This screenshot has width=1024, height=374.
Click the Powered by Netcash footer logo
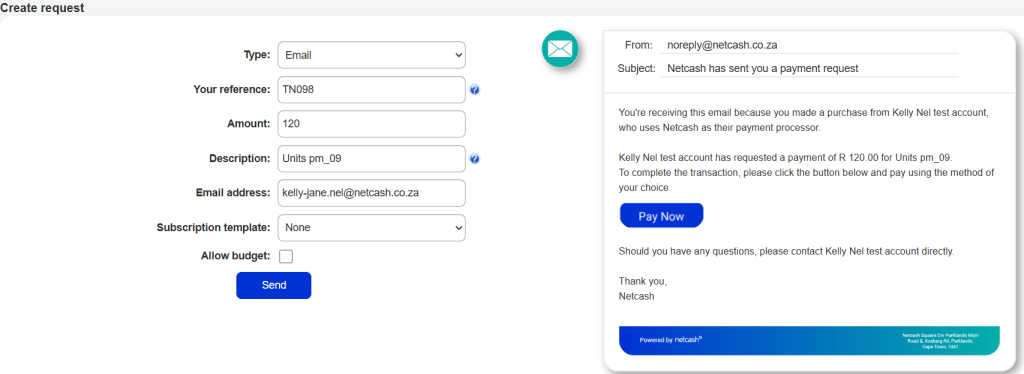coord(671,340)
